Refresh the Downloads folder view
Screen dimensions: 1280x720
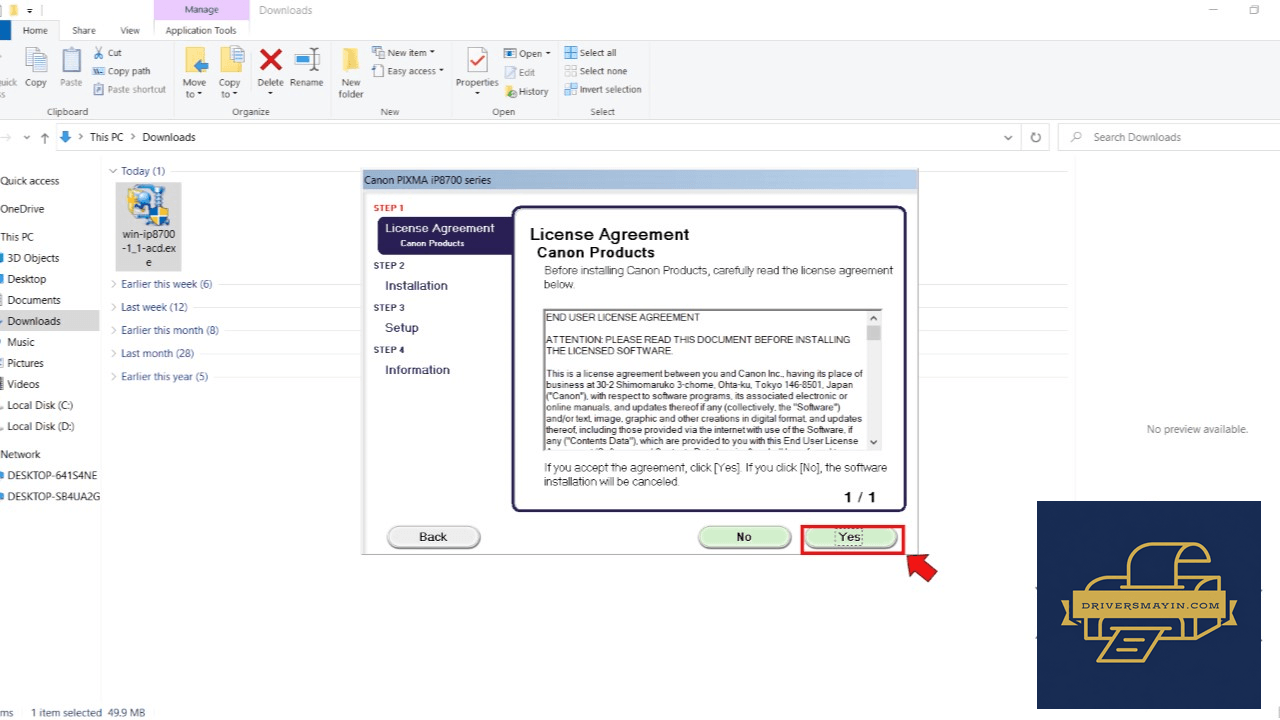[x=1036, y=137]
